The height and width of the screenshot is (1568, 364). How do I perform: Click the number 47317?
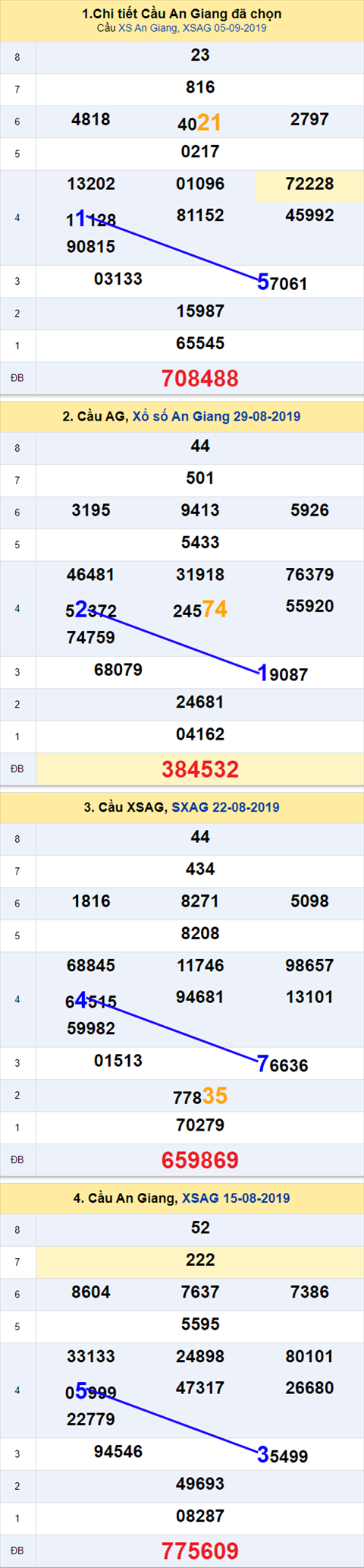(x=200, y=1388)
